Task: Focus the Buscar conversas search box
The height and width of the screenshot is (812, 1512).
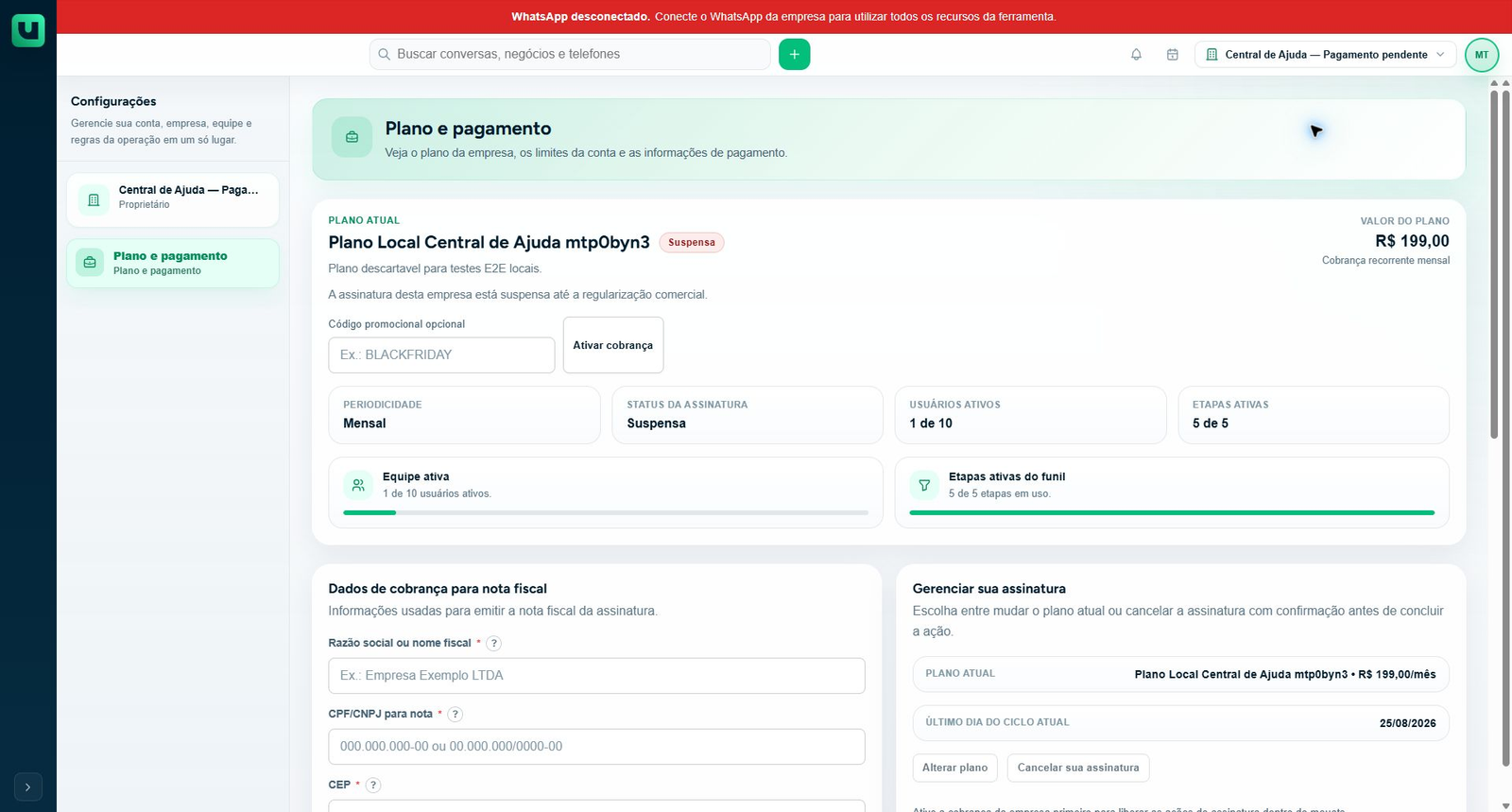Action: (x=570, y=55)
